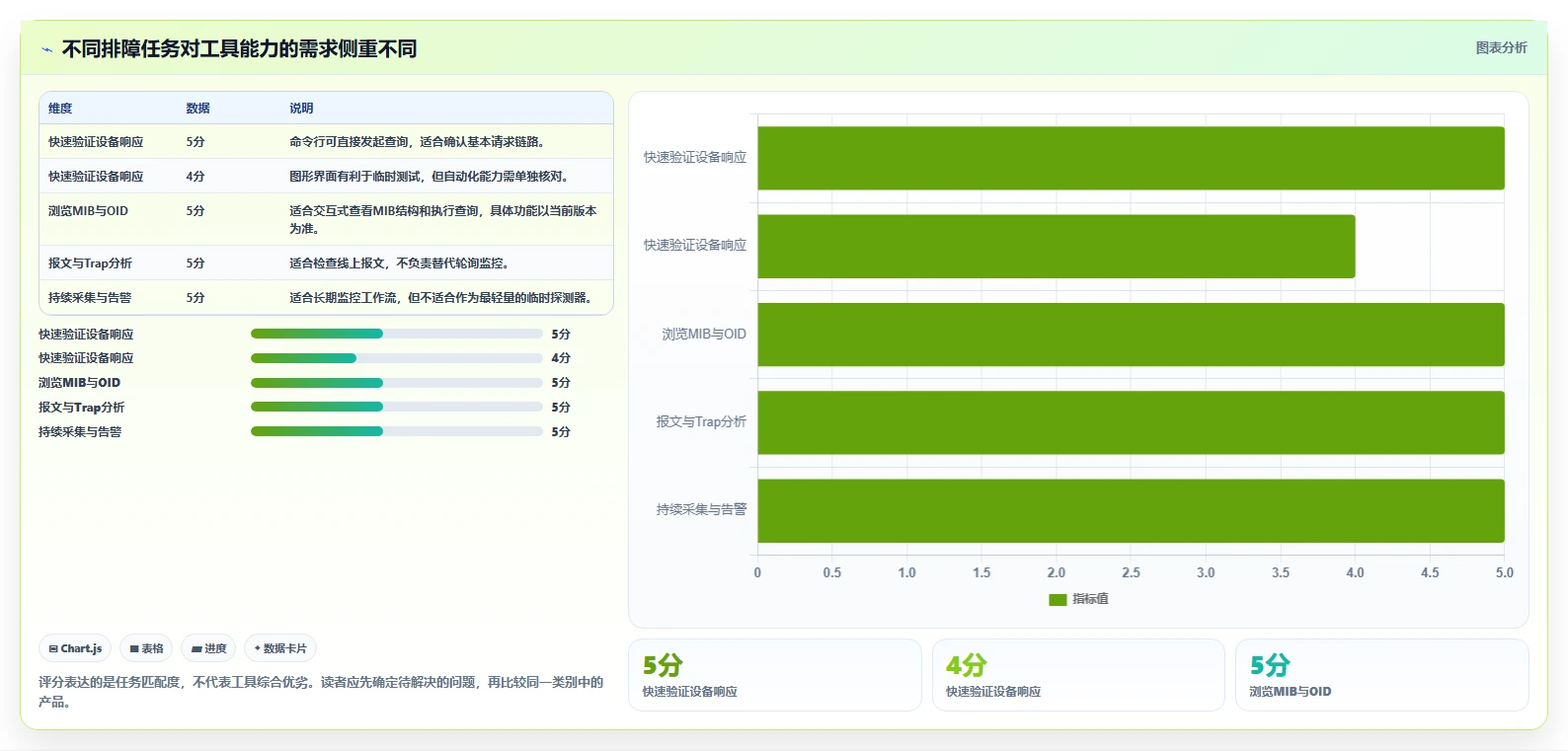Click the 表格 tag pill
The image size is (1568, 751).
point(146,649)
